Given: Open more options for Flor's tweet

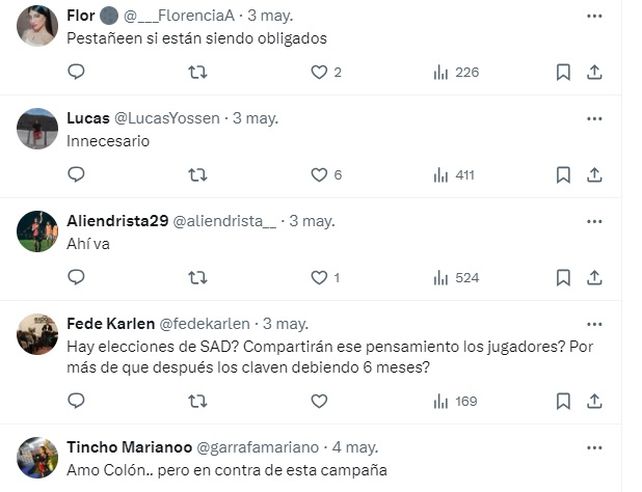Looking at the screenshot, I should point(594,16).
